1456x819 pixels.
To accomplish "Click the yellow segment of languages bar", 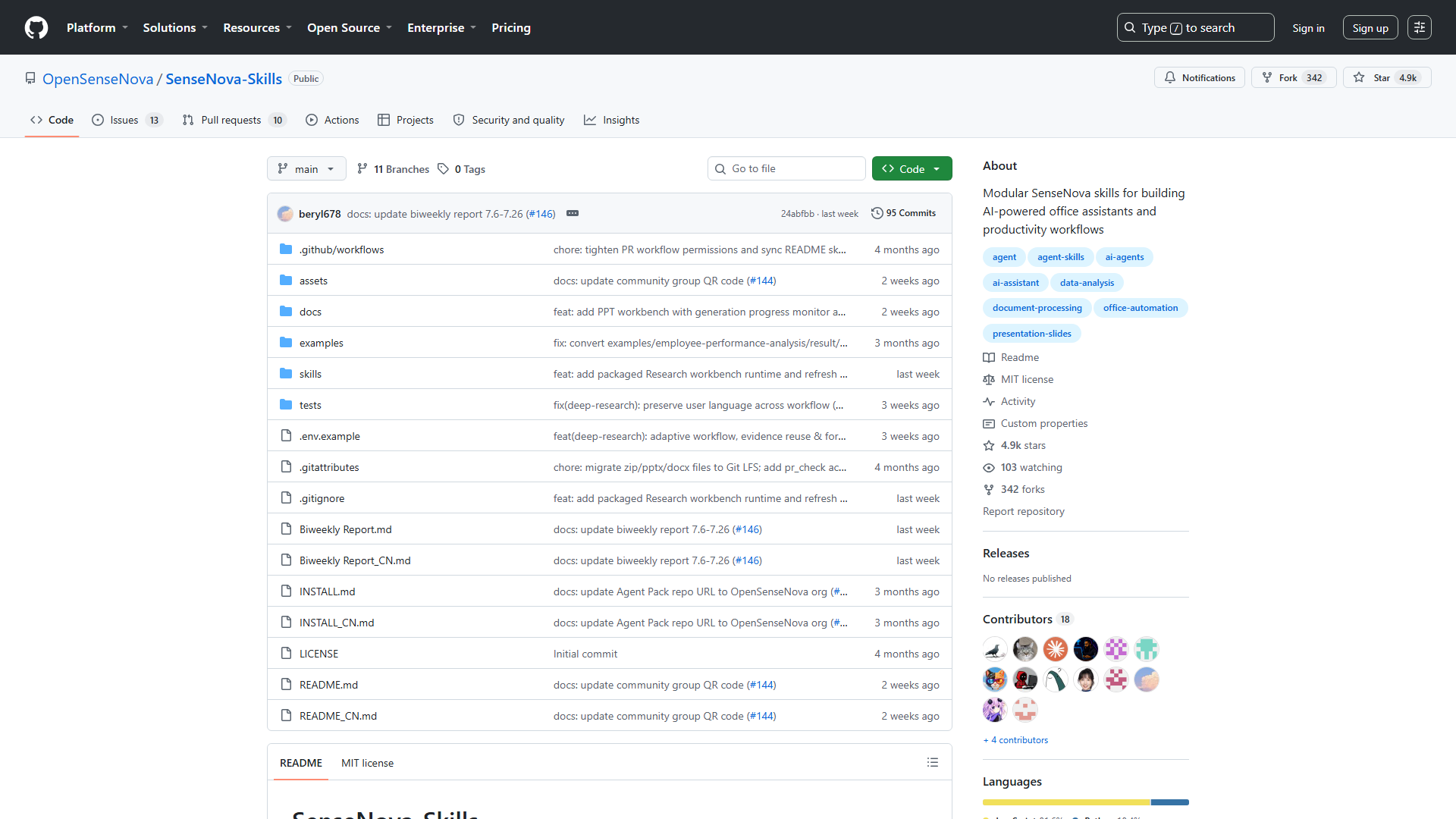I will click(x=1066, y=802).
